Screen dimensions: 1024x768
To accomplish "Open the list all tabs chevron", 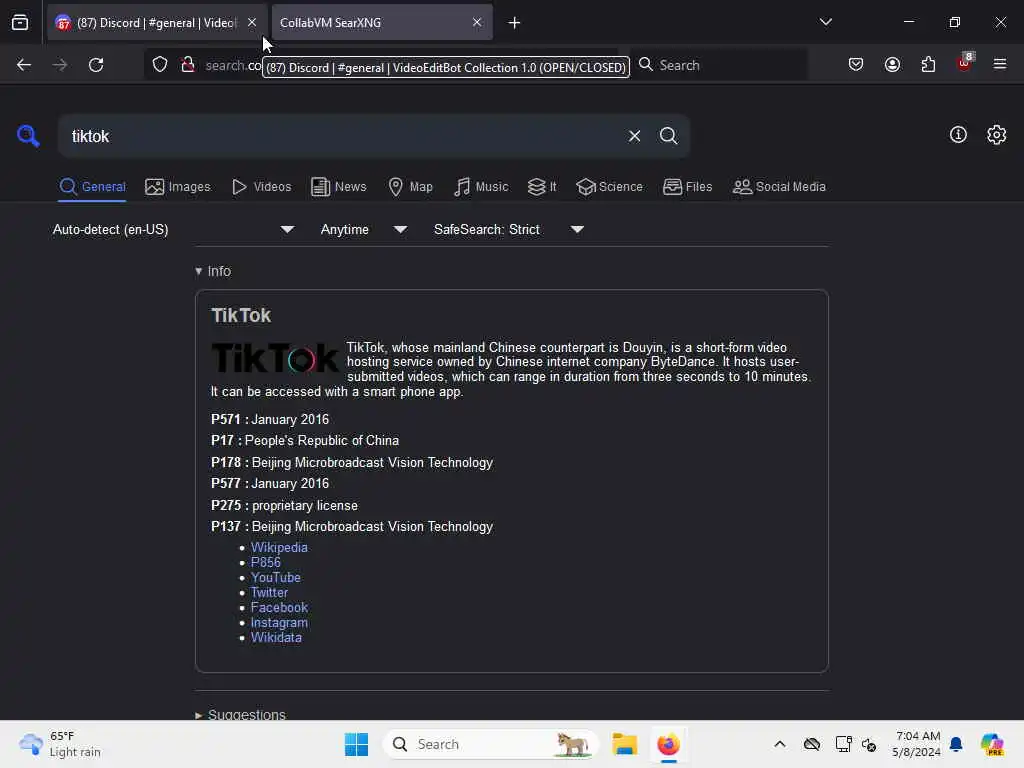I will pyautogui.click(x=825, y=22).
